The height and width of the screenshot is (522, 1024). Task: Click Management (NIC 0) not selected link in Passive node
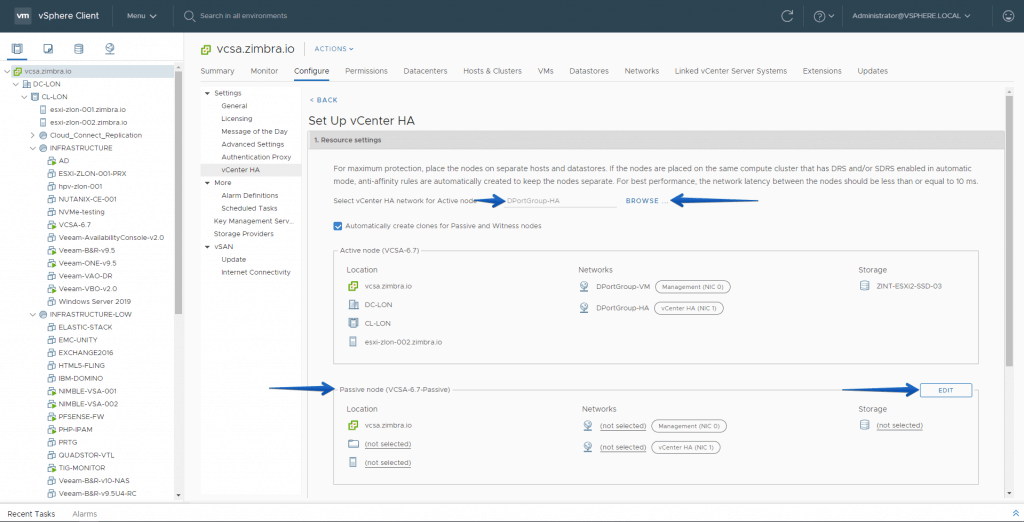point(623,426)
